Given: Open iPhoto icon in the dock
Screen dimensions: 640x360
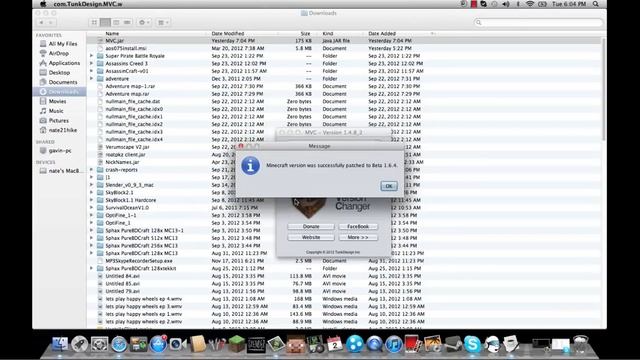Looking at the screenshot, I should [x=433, y=344].
